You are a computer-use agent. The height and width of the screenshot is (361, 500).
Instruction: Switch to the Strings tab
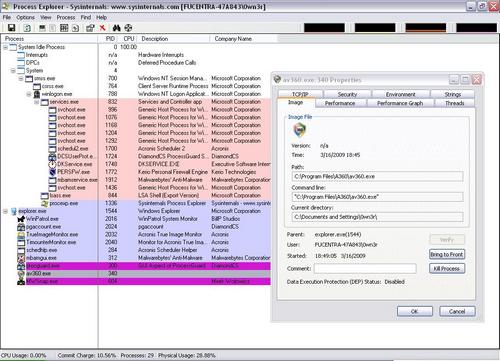[x=452, y=94]
